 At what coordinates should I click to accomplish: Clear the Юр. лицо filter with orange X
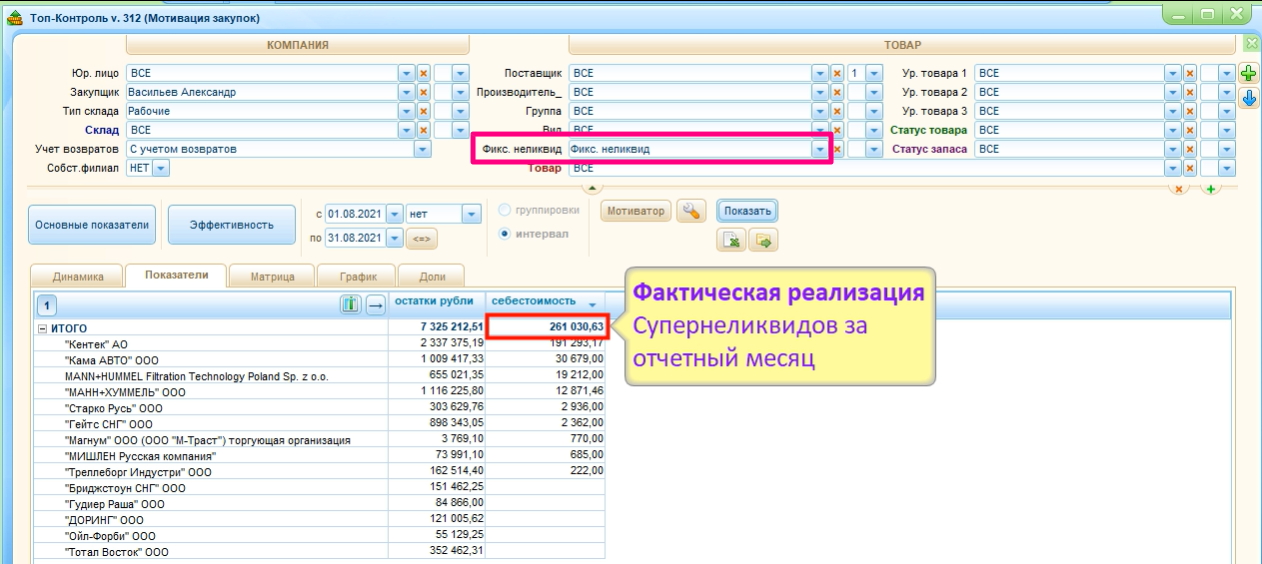(423, 73)
